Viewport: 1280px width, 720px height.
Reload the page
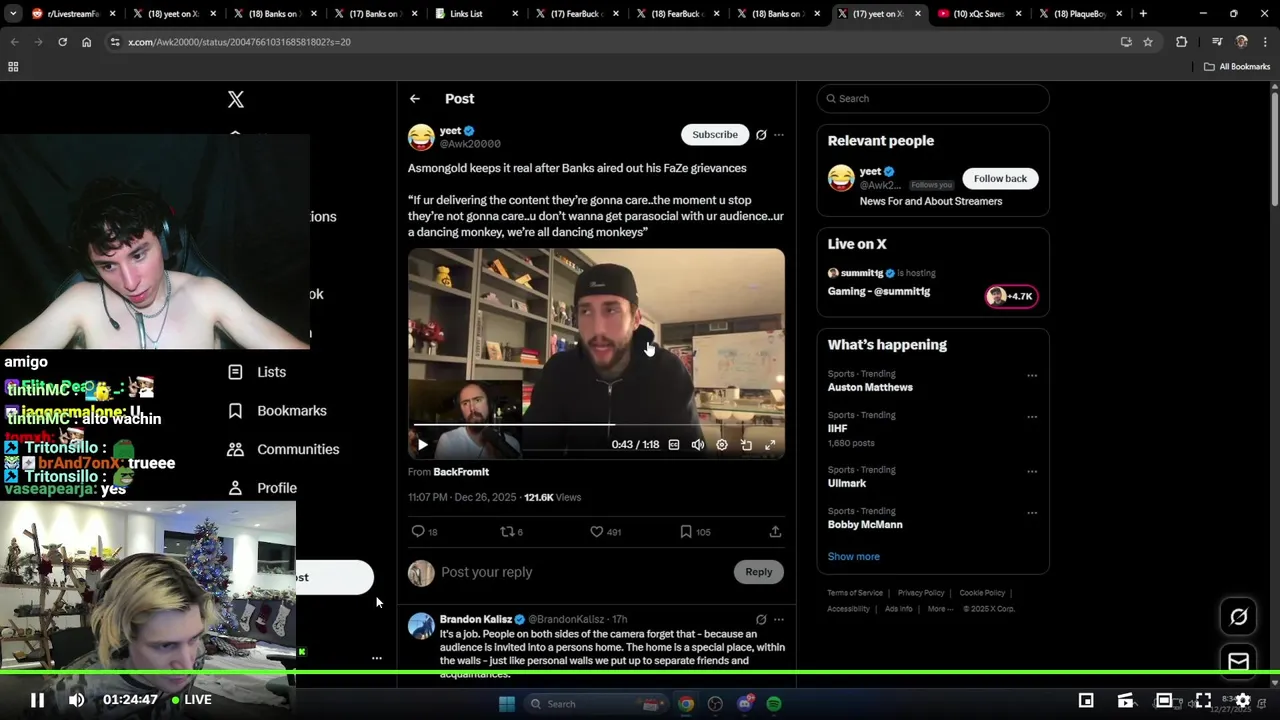pos(62,42)
